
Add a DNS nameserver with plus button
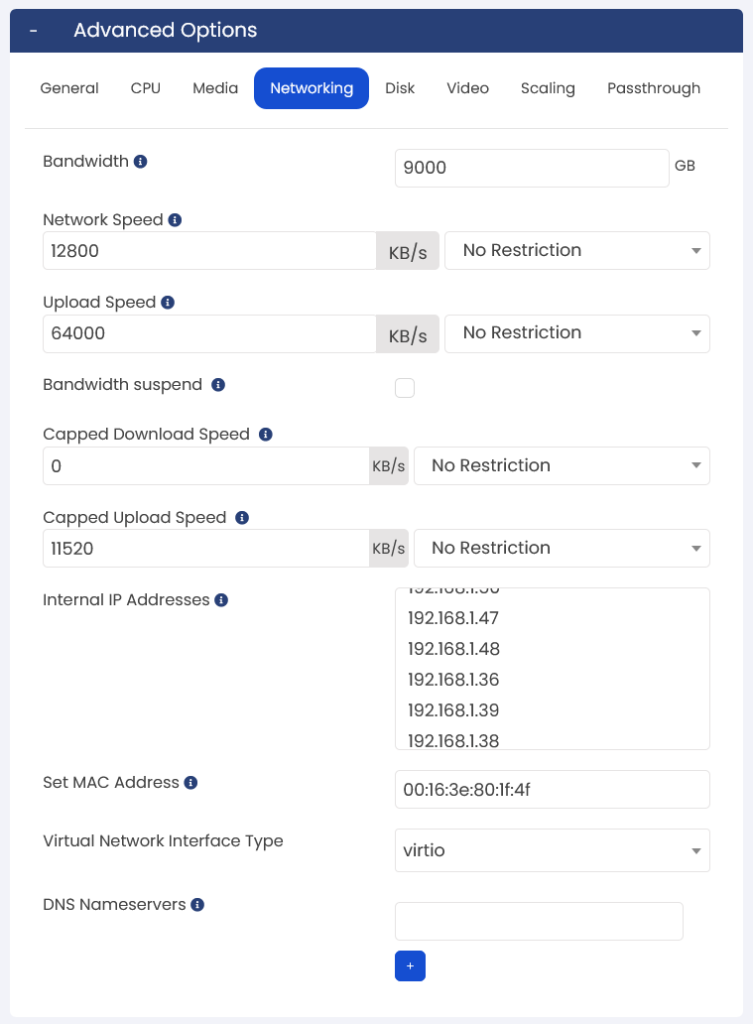pos(410,966)
